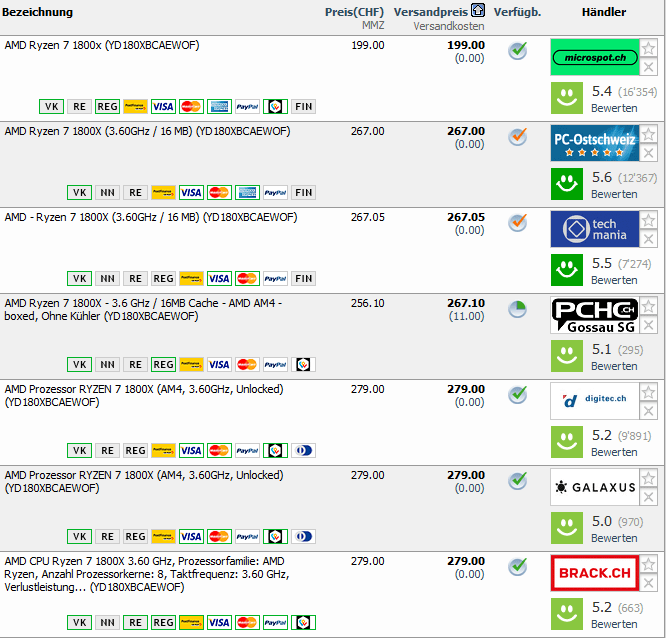
Task: Mark GALAXUS as favorite with star
Action: (x=649, y=478)
